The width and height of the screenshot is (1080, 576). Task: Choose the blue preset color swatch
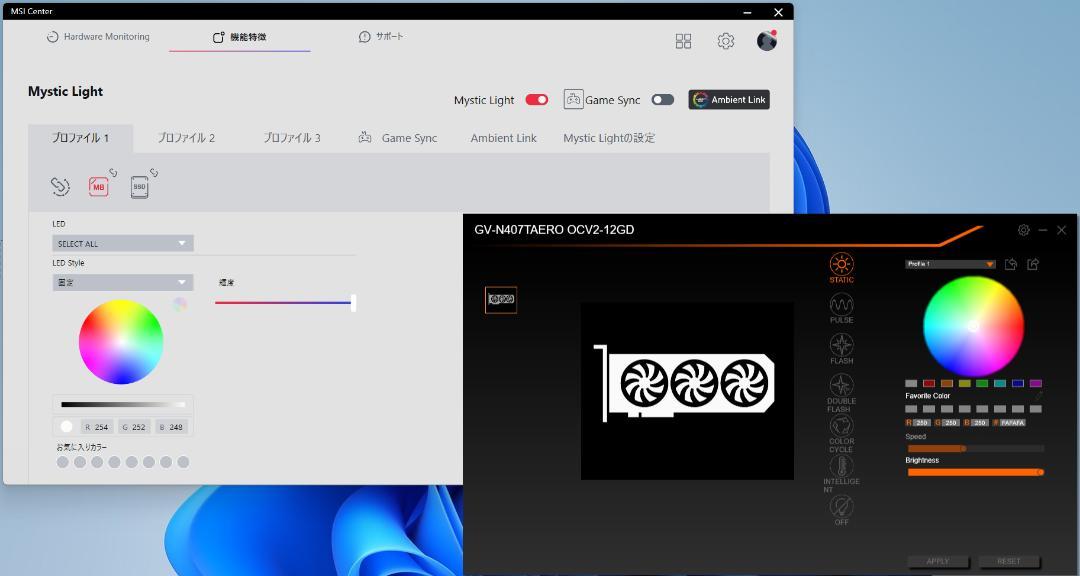[1018, 383]
